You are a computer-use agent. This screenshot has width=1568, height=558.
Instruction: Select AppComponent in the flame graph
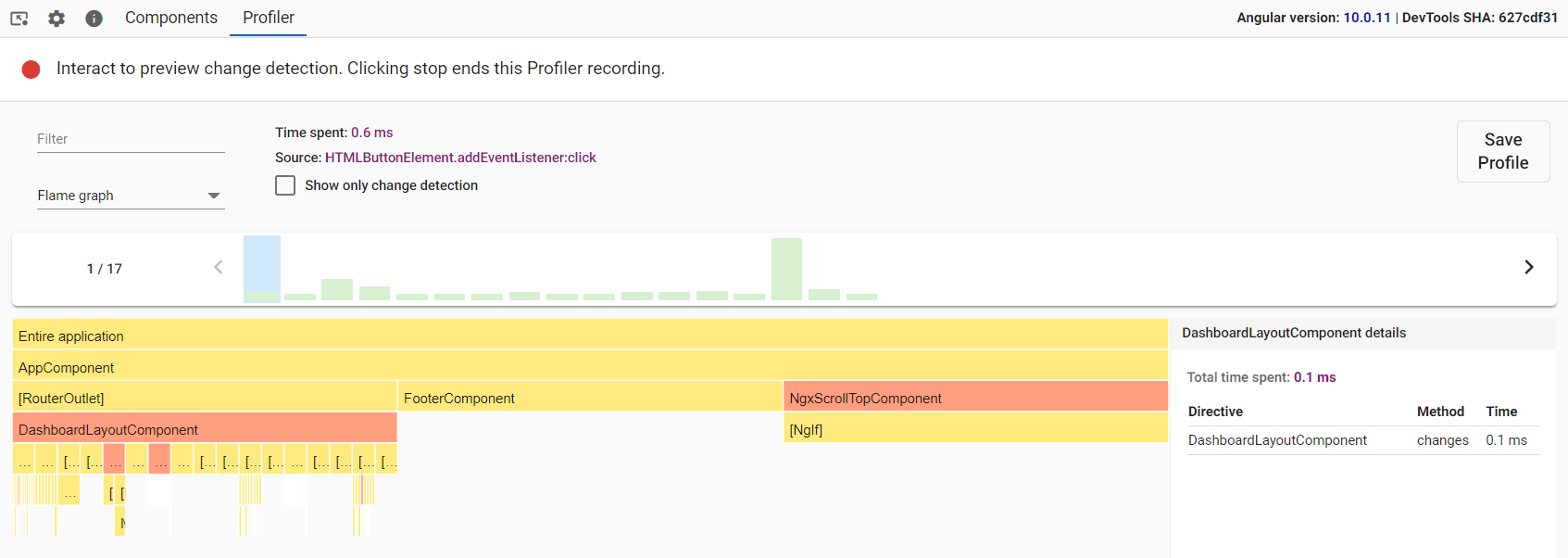589,367
